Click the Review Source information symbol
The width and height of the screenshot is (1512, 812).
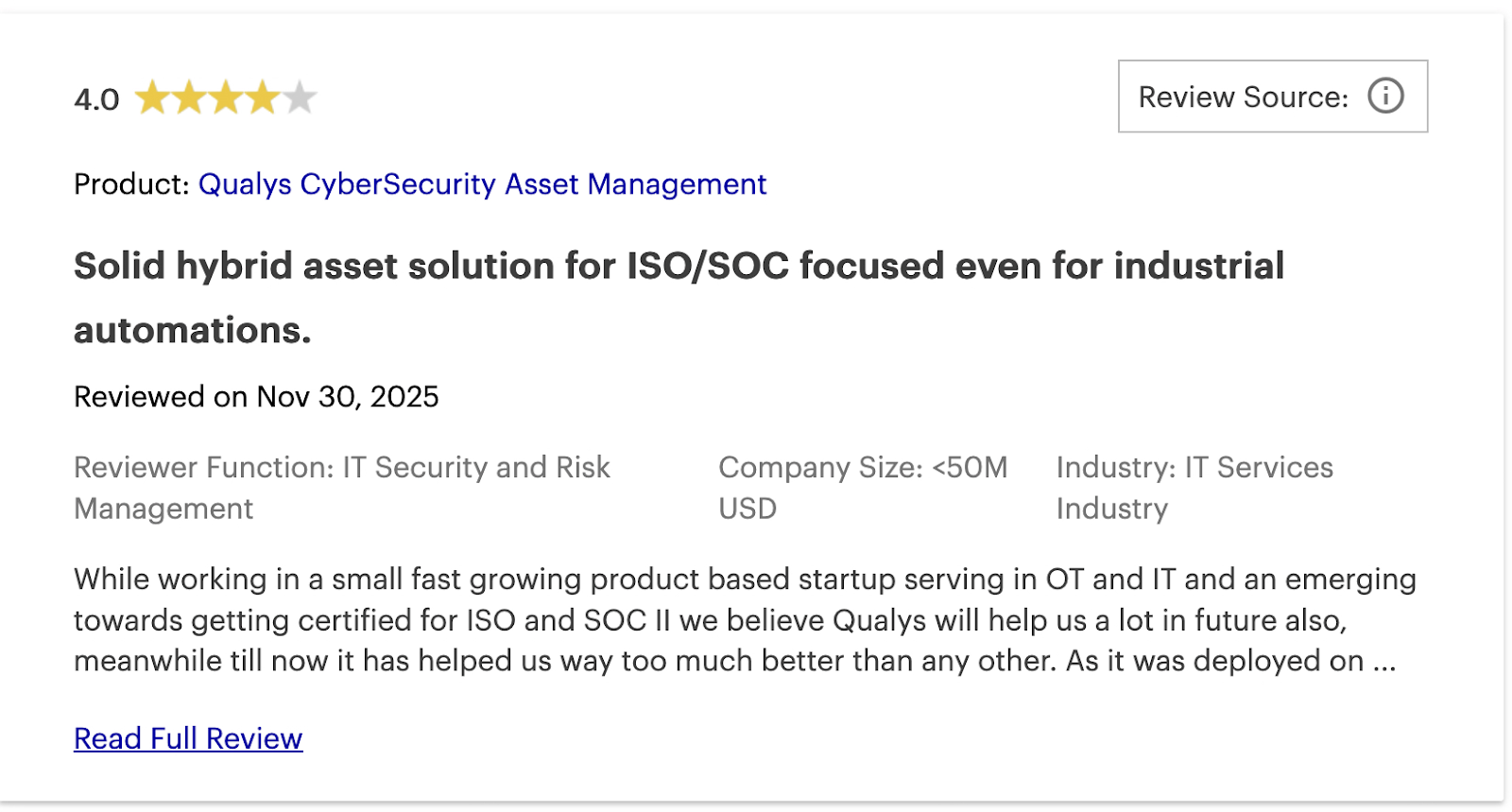tap(1385, 95)
